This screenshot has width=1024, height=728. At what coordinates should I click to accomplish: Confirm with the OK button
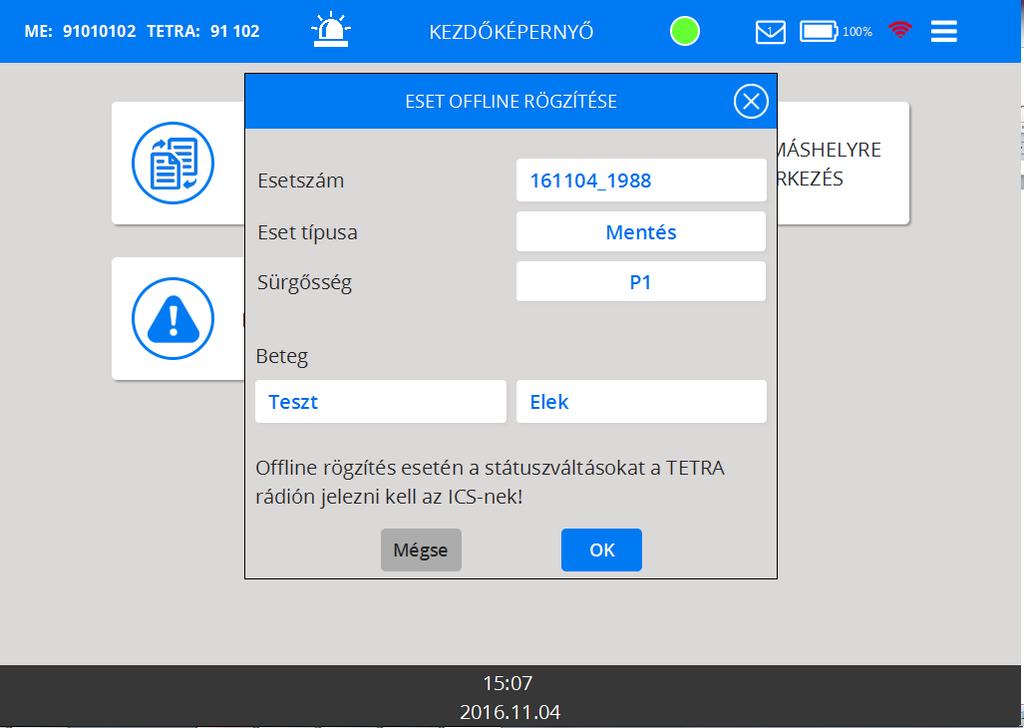point(601,550)
